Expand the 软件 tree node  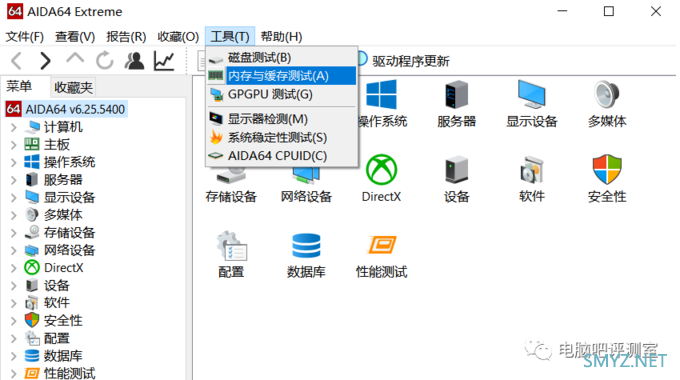(14, 303)
